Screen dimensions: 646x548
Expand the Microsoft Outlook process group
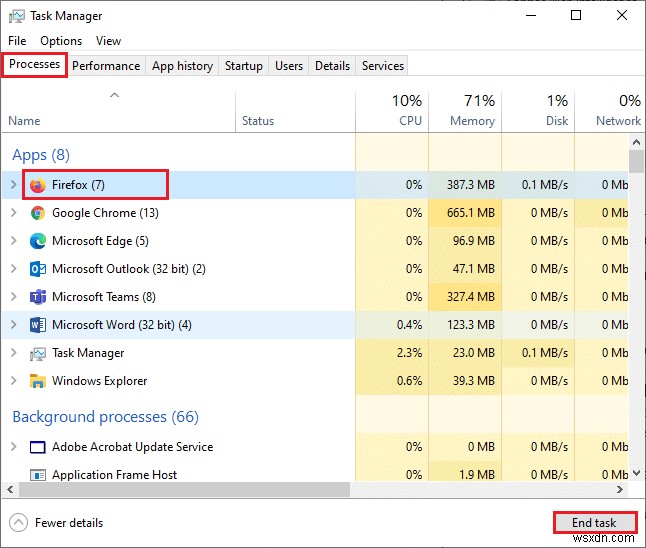[x=14, y=269]
